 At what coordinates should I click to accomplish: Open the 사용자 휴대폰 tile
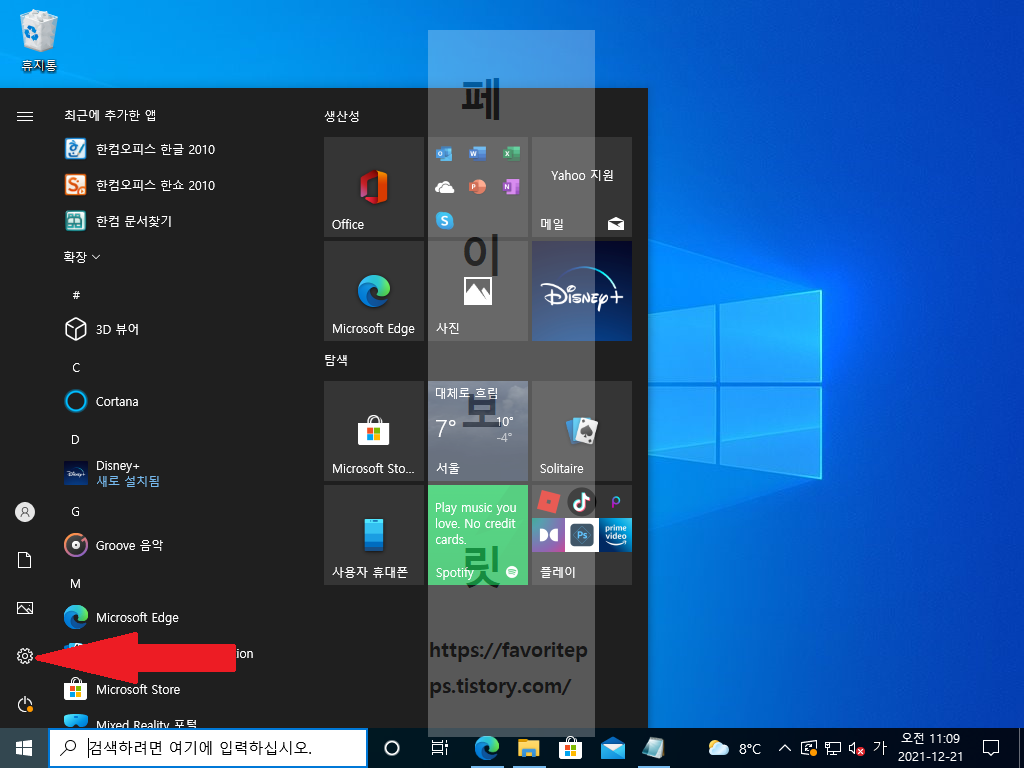374,535
